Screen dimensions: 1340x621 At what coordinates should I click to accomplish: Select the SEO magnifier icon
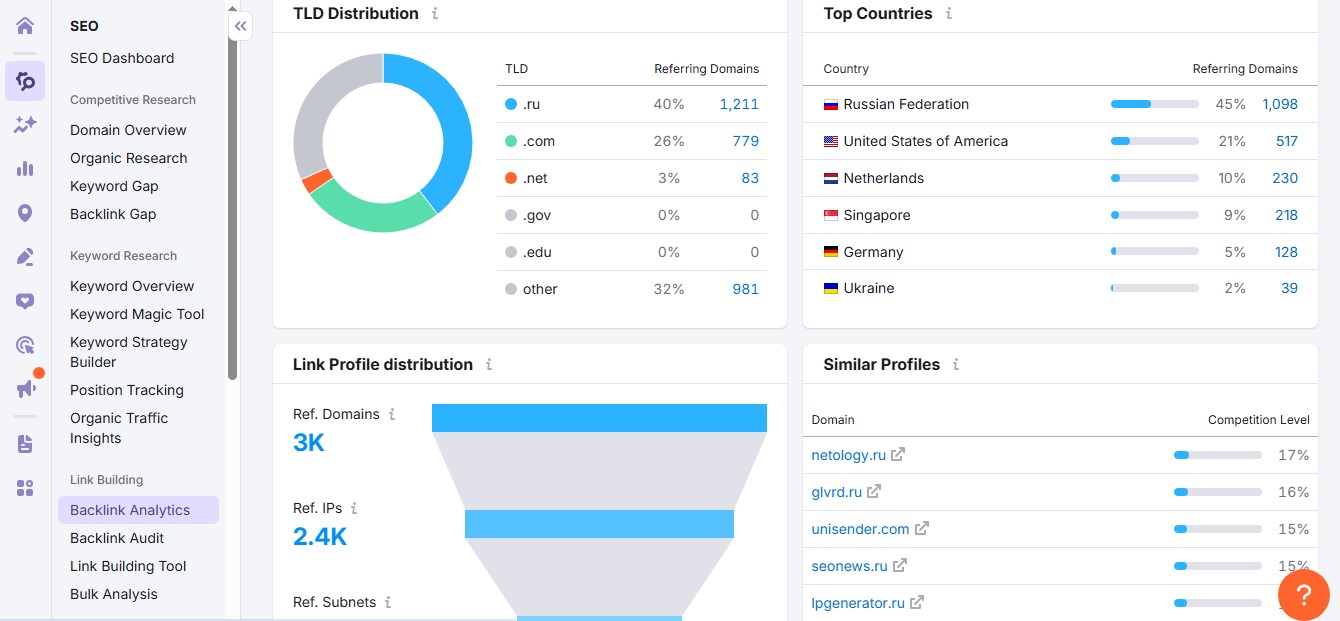pos(25,80)
